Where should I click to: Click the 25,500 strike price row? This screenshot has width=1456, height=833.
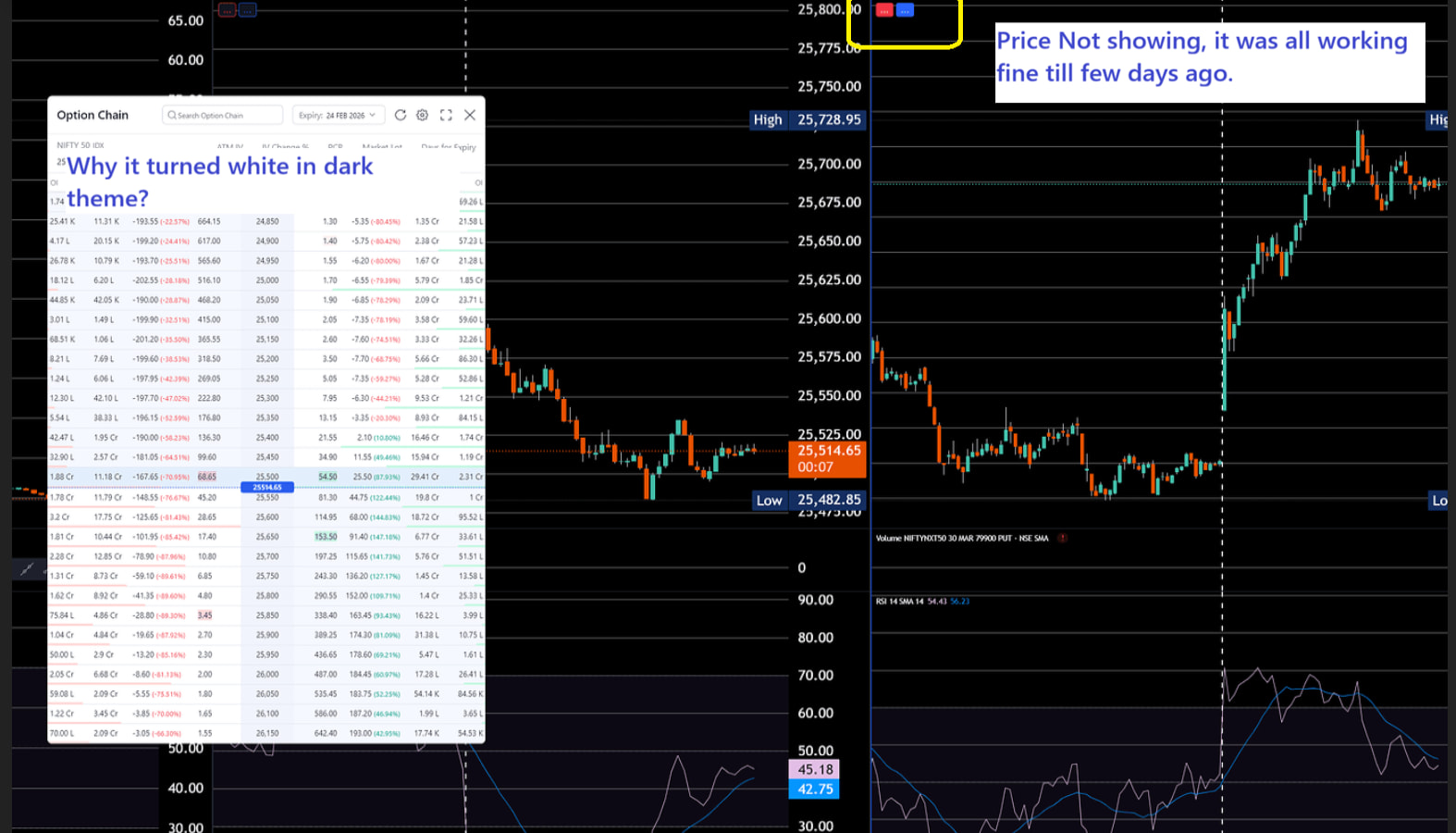(x=267, y=477)
